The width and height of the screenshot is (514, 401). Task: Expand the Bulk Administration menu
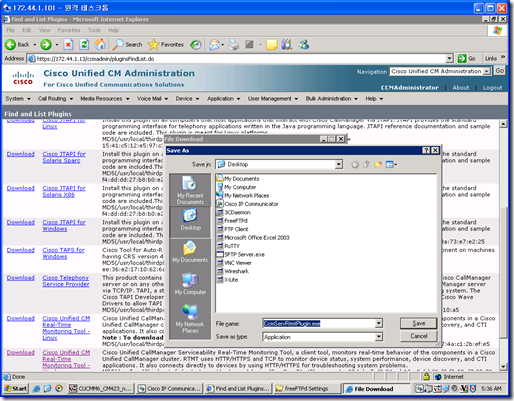[x=332, y=99]
